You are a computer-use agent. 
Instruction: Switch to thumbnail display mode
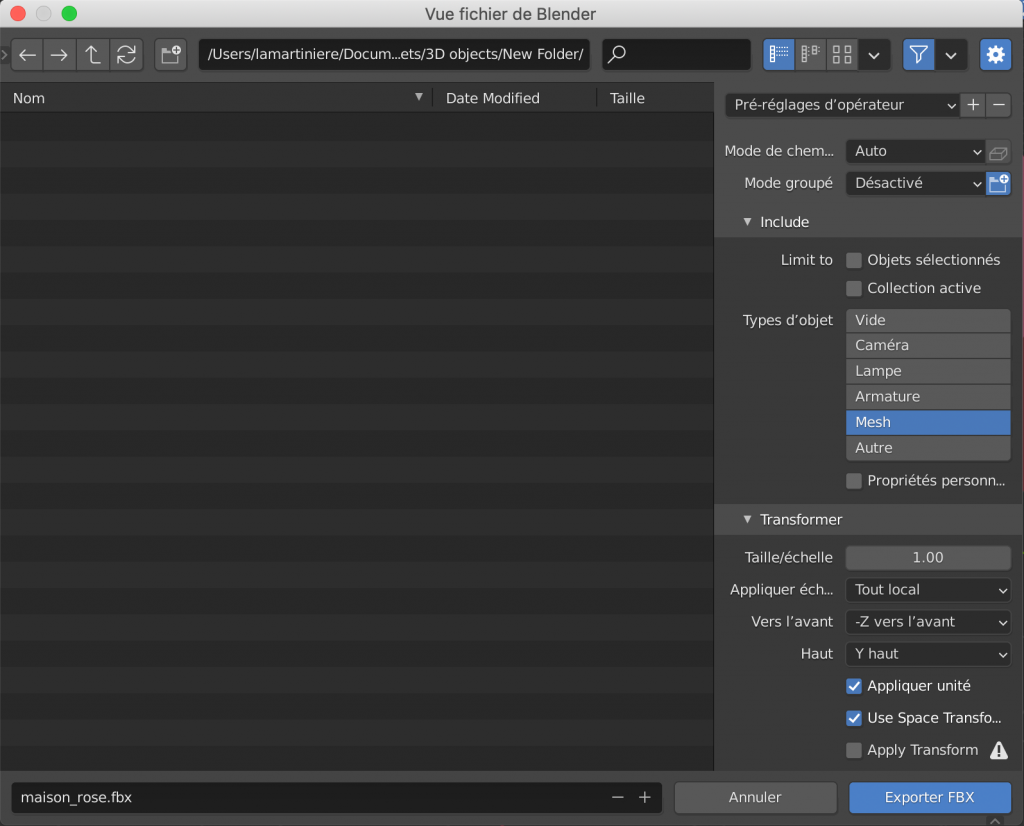[x=842, y=55]
